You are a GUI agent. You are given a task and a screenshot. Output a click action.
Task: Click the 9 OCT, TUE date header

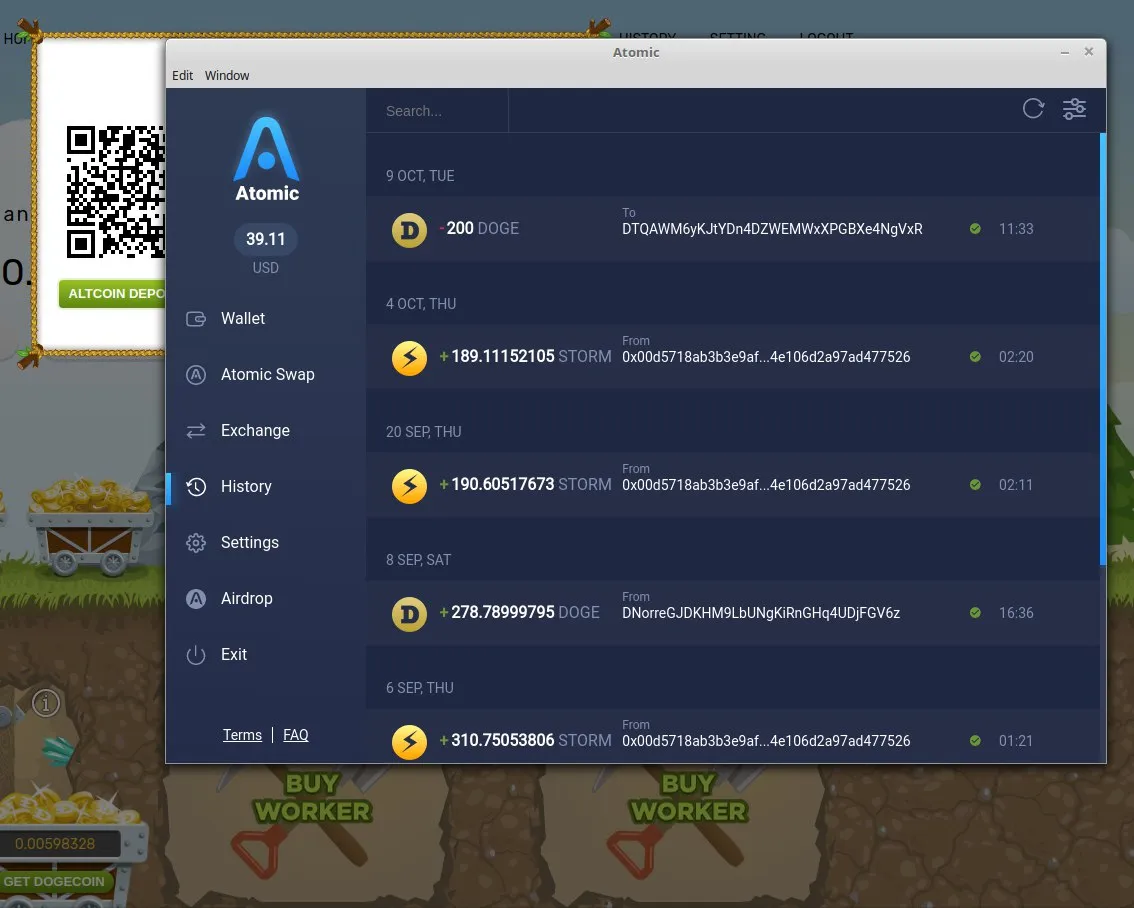(419, 176)
